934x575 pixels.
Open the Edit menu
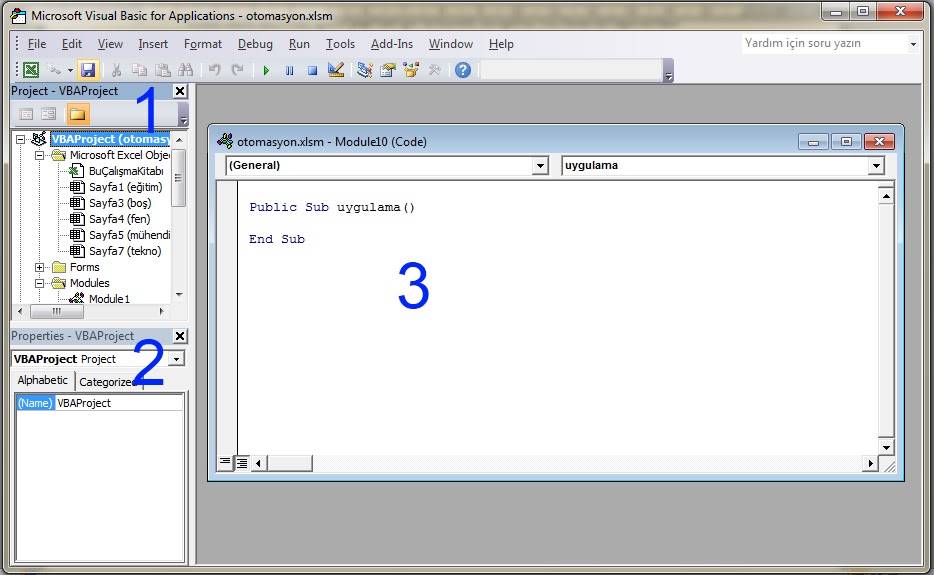coord(71,43)
